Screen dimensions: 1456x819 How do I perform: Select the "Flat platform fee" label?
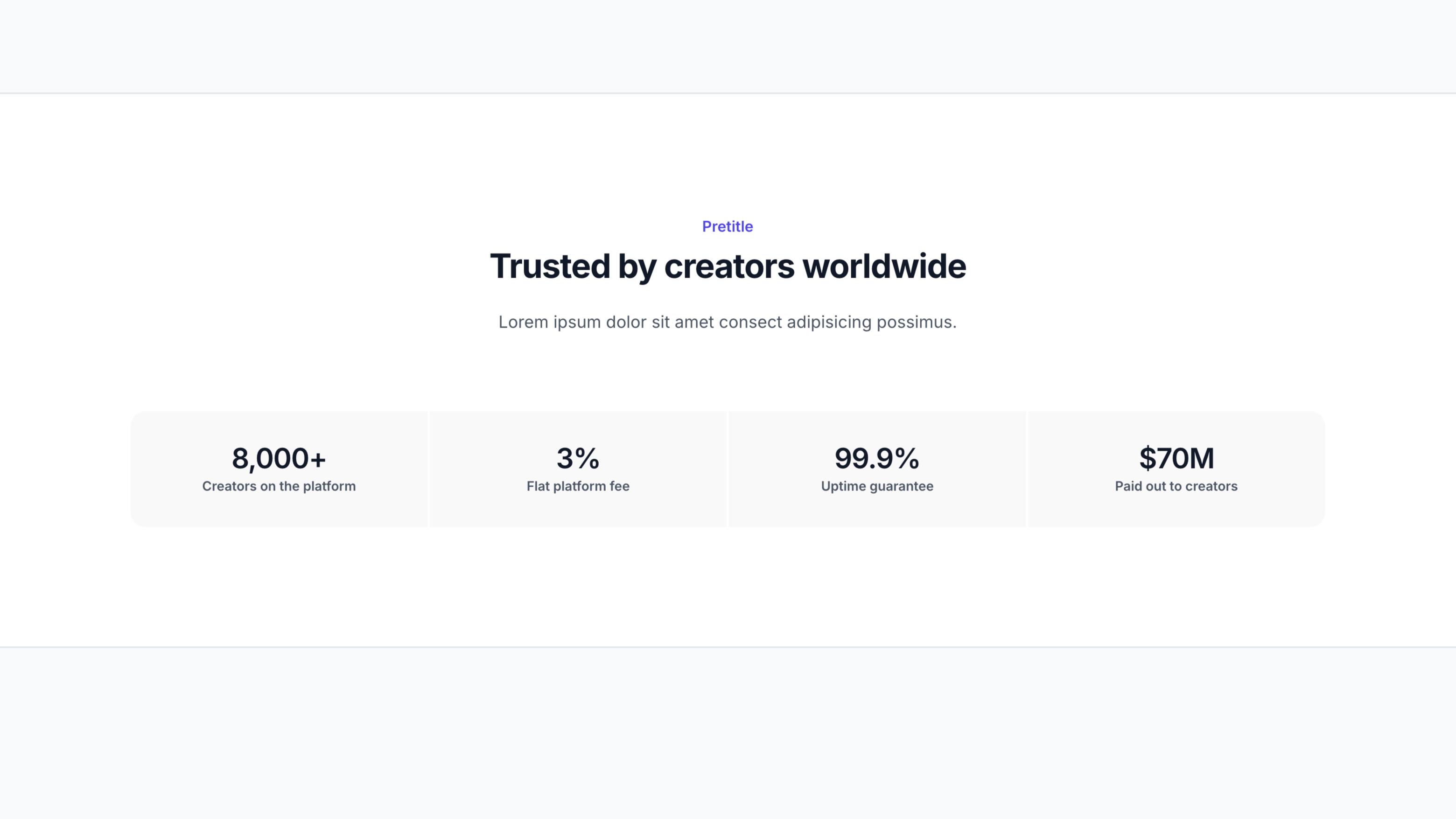click(578, 486)
